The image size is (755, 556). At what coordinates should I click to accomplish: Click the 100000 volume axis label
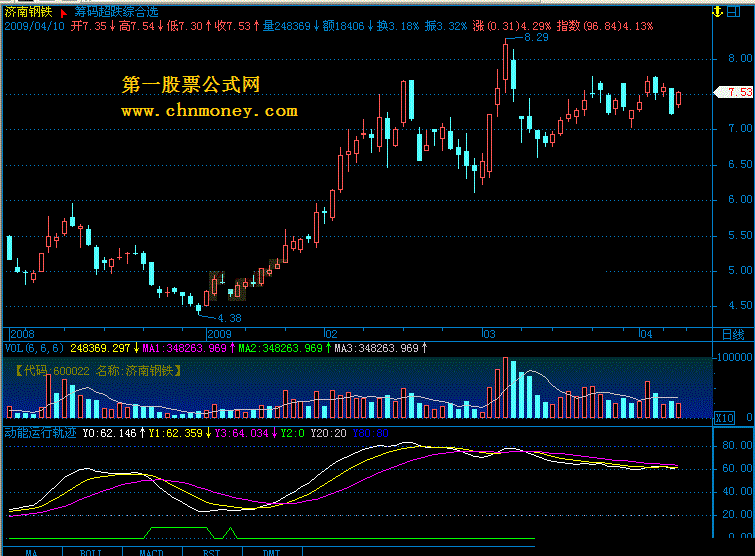pyautogui.click(x=734, y=357)
